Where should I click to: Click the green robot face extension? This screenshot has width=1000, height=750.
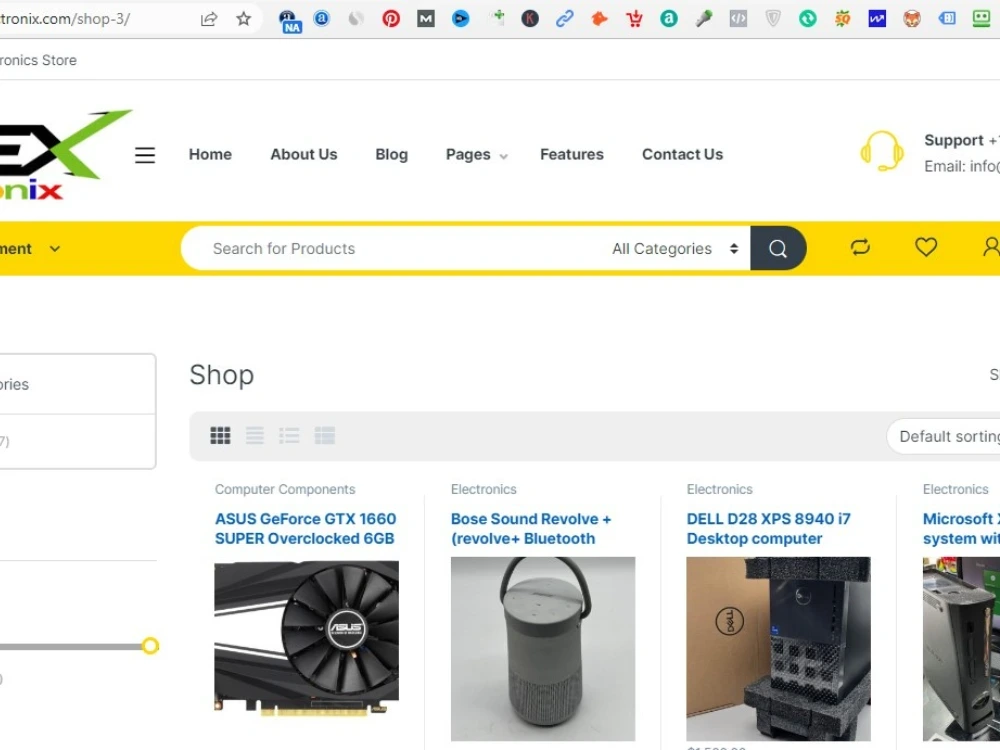pyautogui.click(x=982, y=19)
